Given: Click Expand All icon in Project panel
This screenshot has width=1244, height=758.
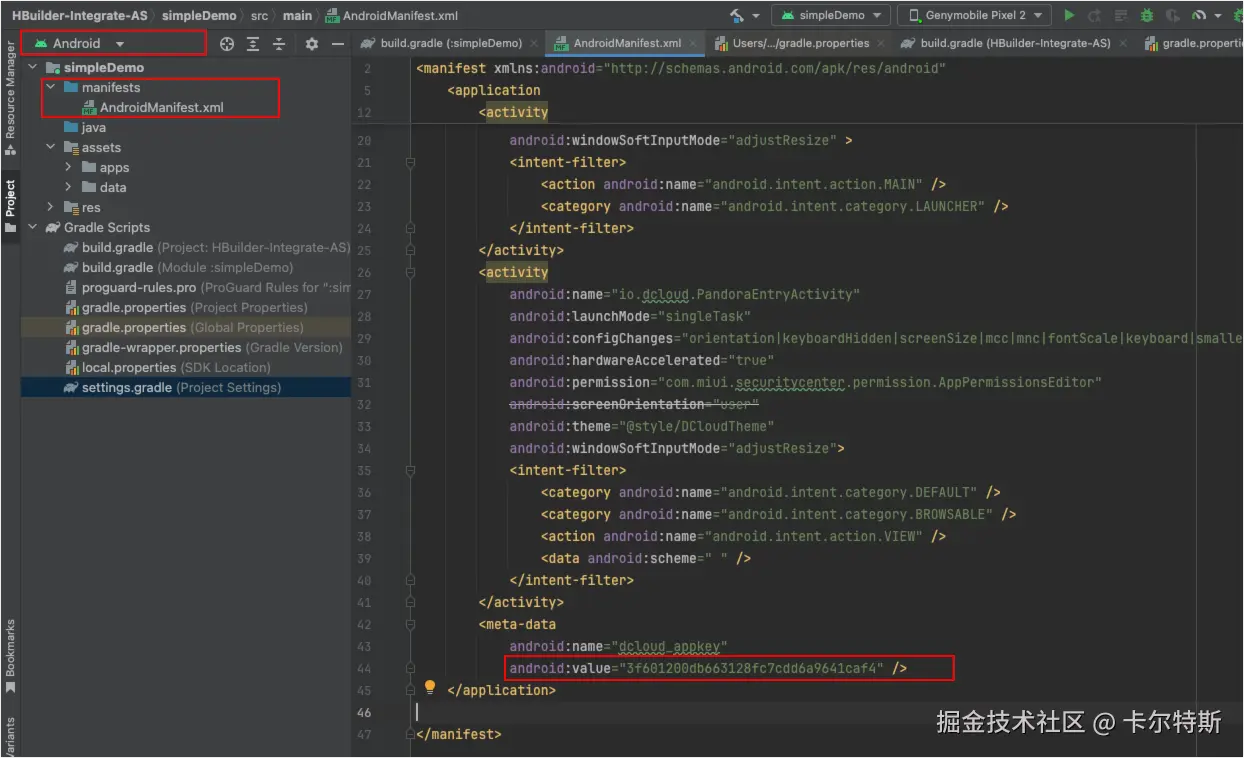Looking at the screenshot, I should [x=253, y=44].
